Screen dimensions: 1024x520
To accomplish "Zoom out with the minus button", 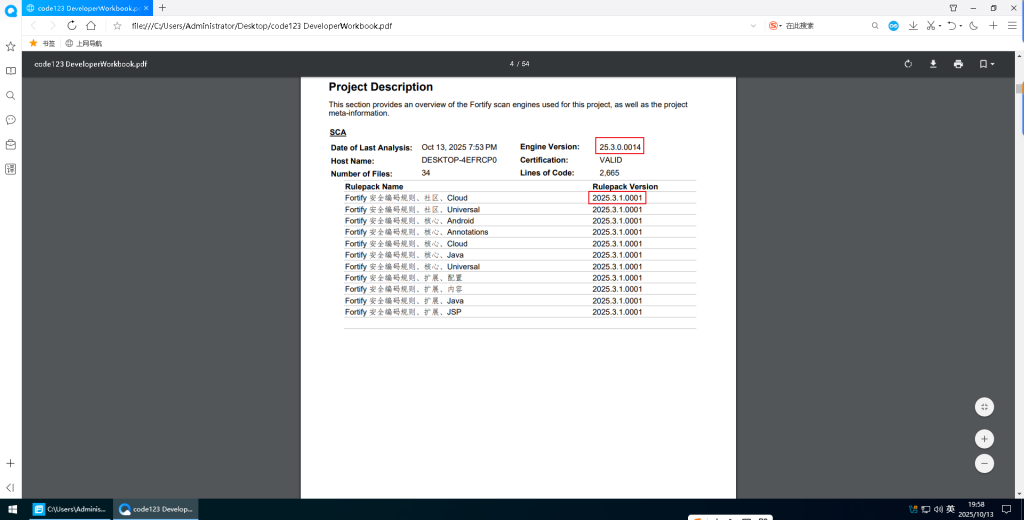I will point(985,464).
